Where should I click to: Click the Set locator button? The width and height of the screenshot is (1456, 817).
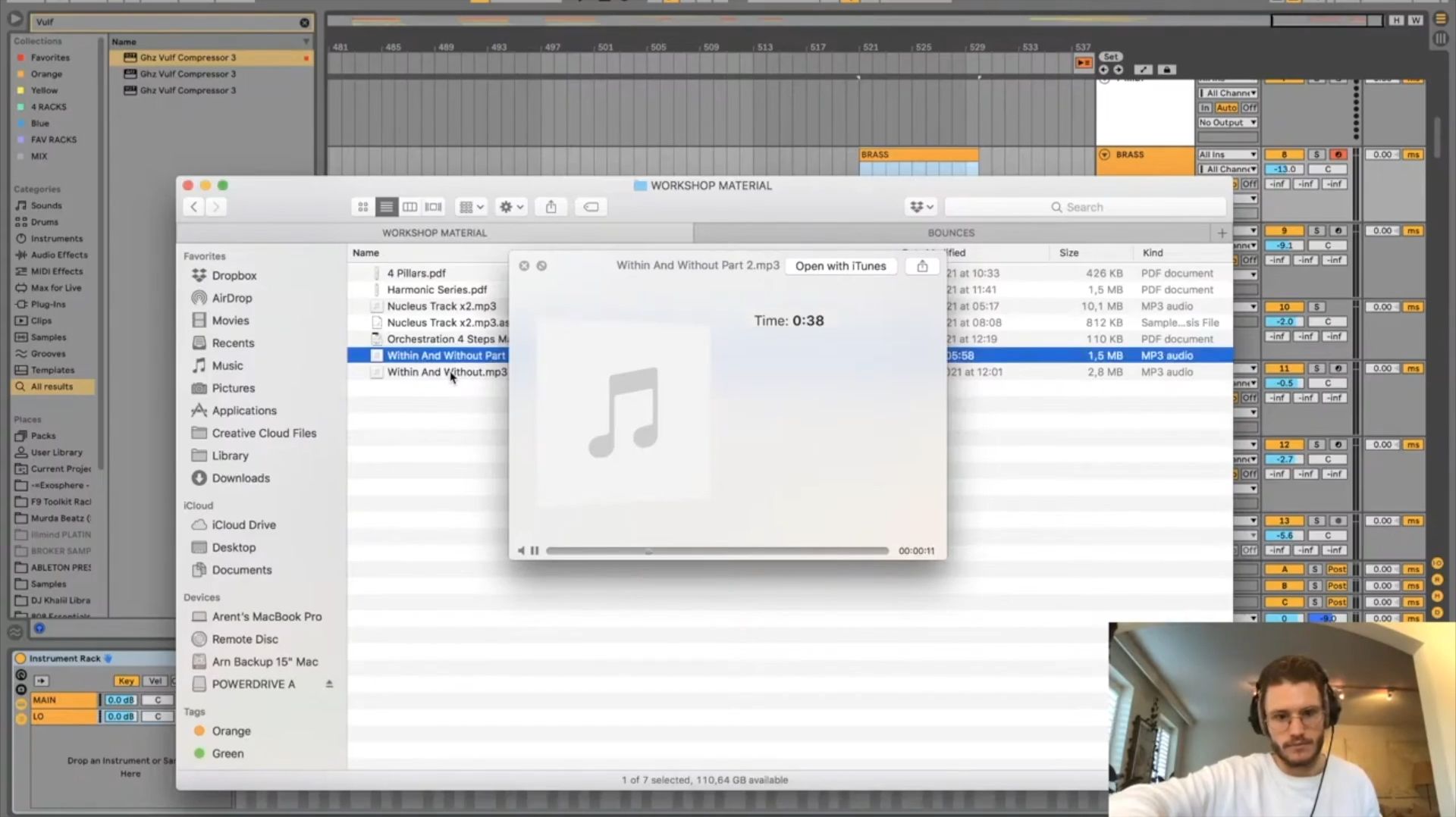1111,57
